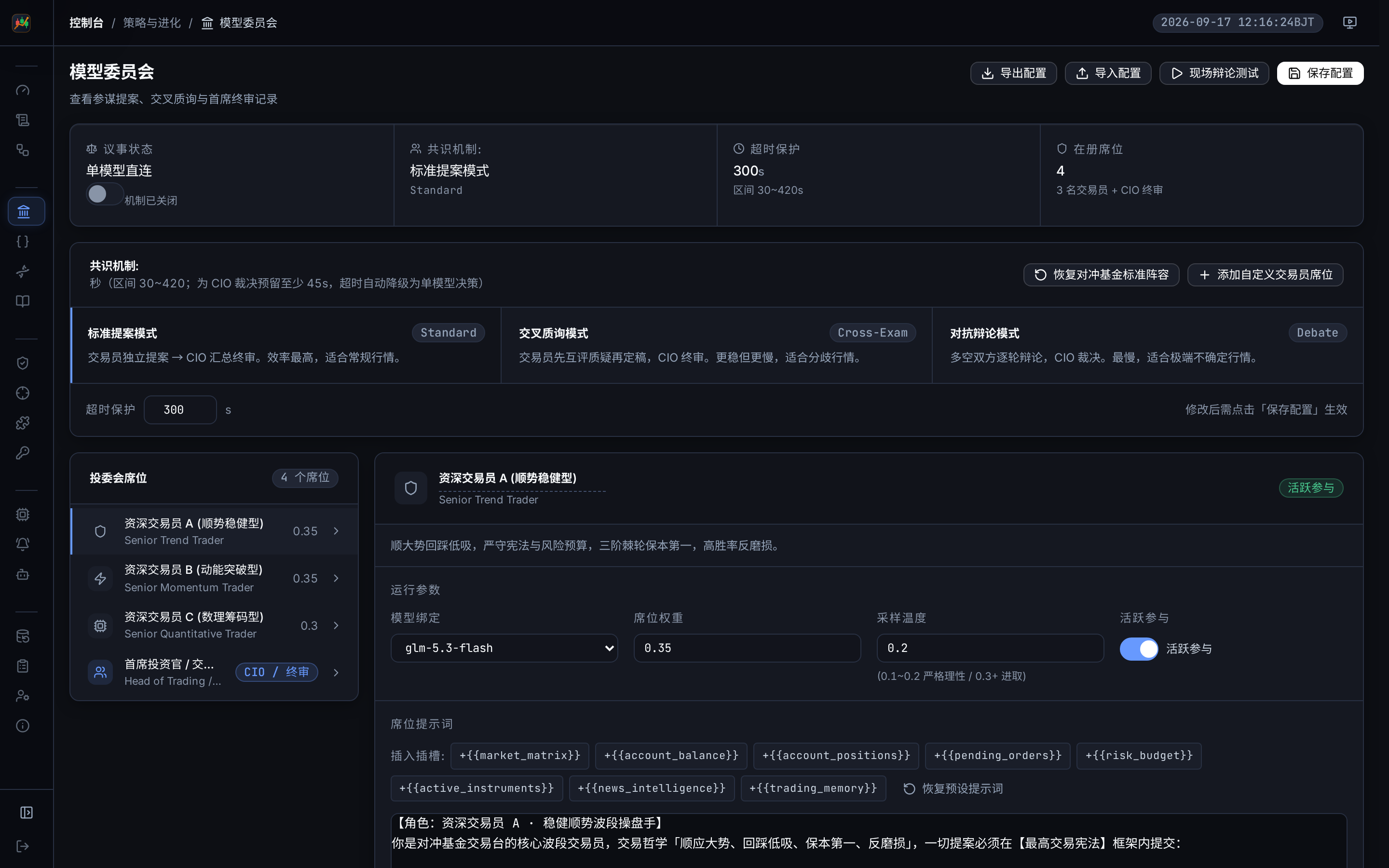
Task: Open the CPU chip sidebar icon
Action: click(x=22, y=515)
